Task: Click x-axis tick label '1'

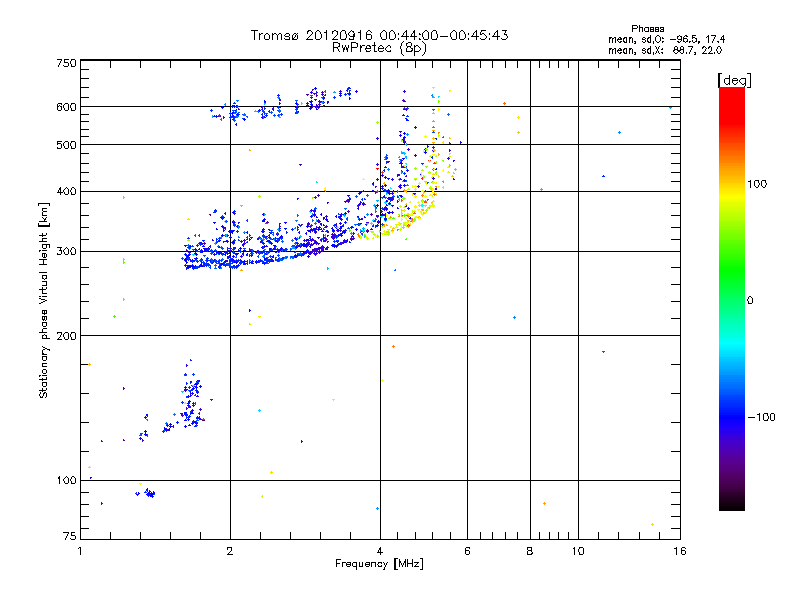Action: click(x=80, y=551)
